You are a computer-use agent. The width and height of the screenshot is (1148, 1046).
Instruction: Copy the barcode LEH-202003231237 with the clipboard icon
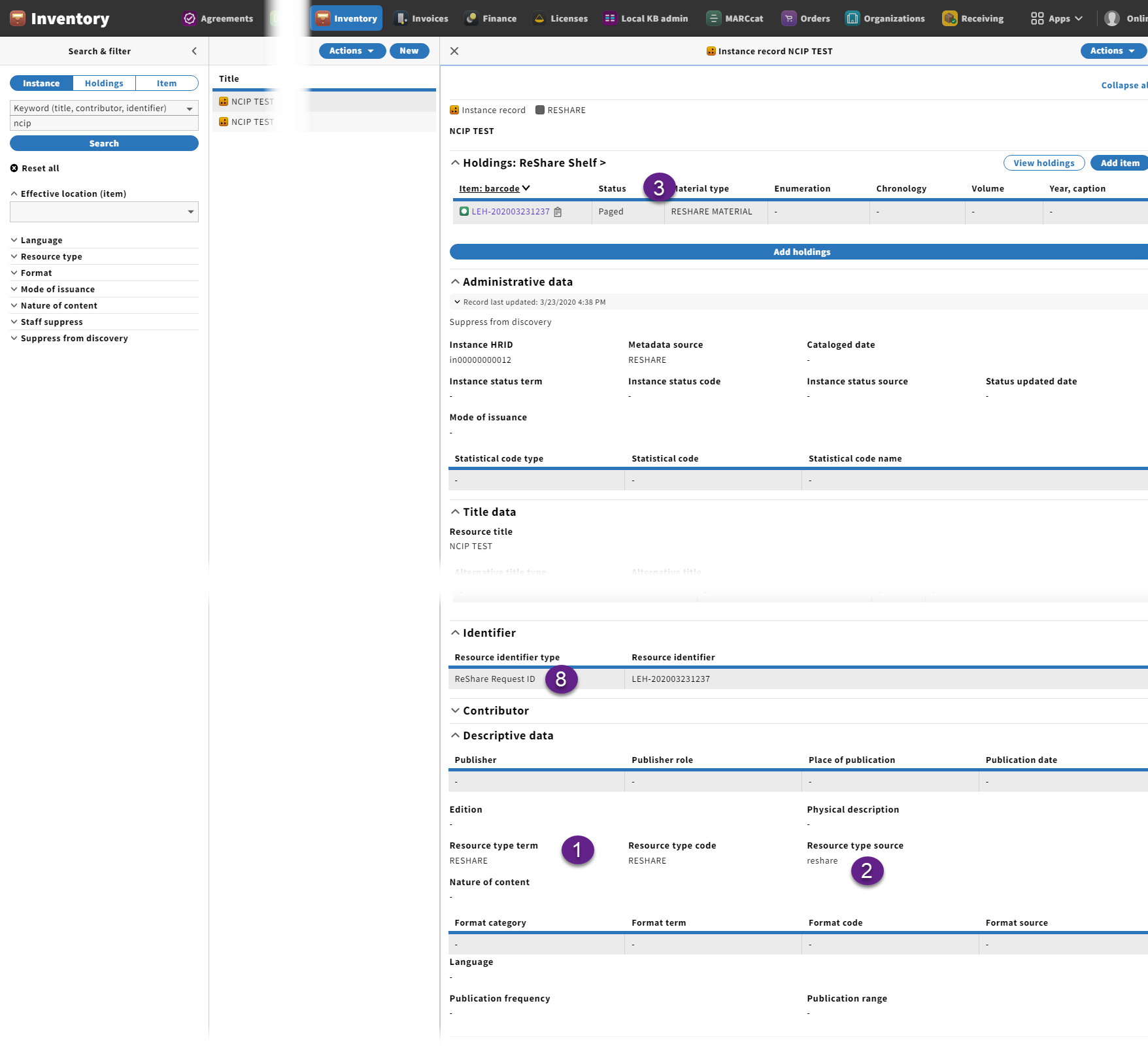coord(558,212)
